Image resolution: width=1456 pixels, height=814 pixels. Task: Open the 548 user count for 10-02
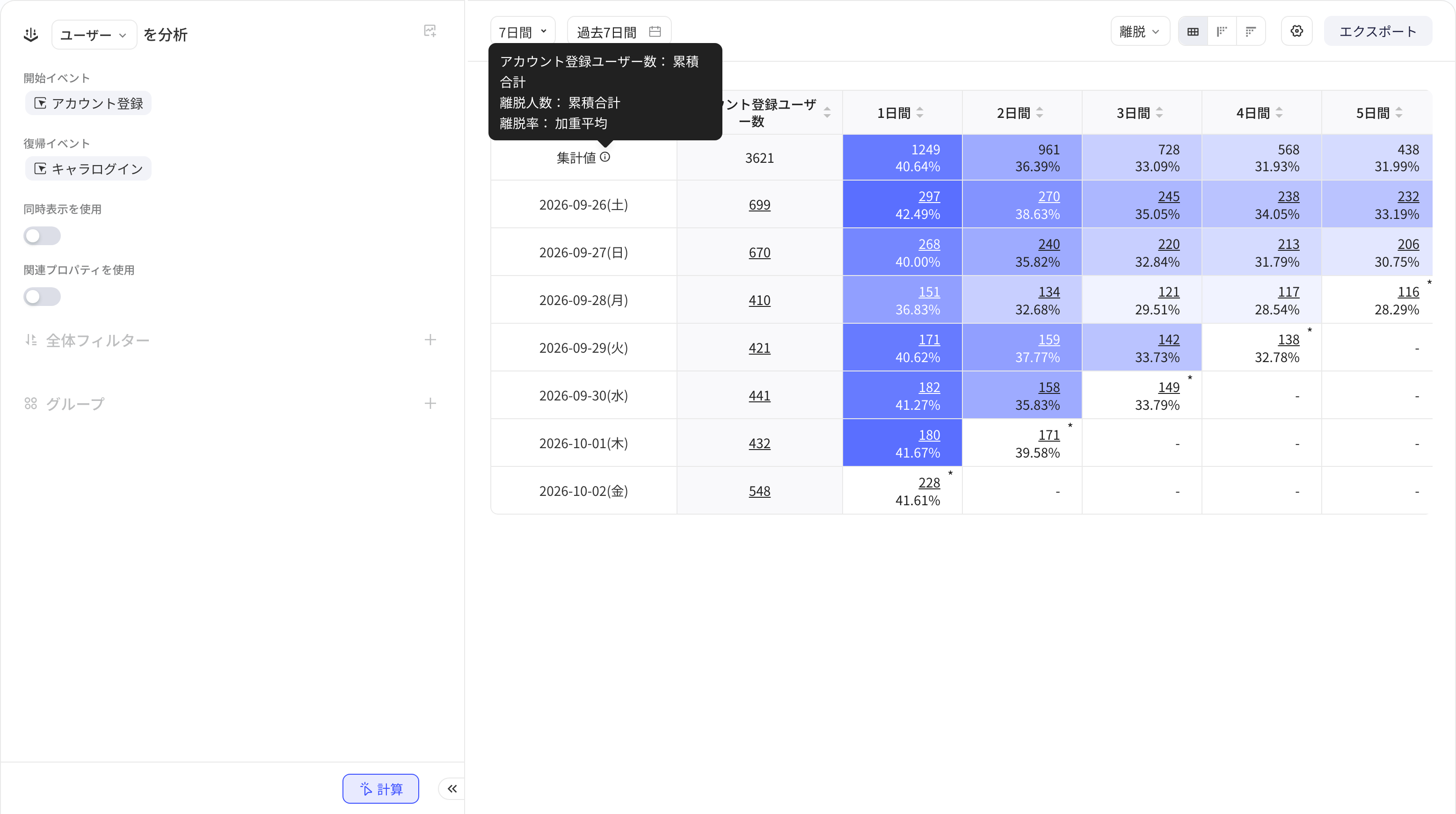(x=760, y=491)
